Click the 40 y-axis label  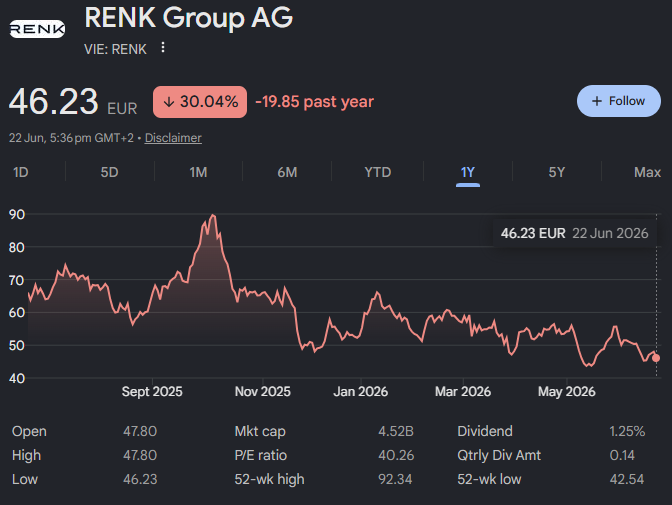[17, 379]
